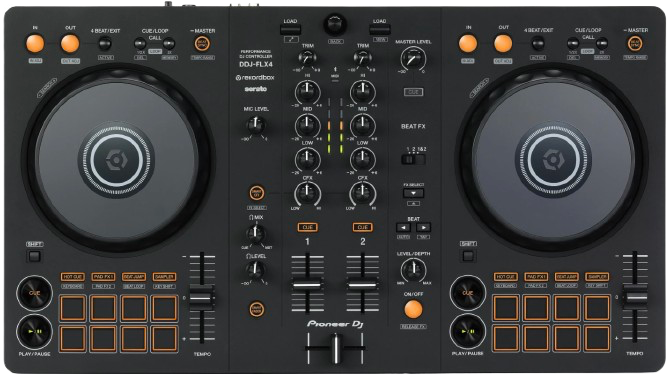Set loop OUT on the right deck

(503, 43)
